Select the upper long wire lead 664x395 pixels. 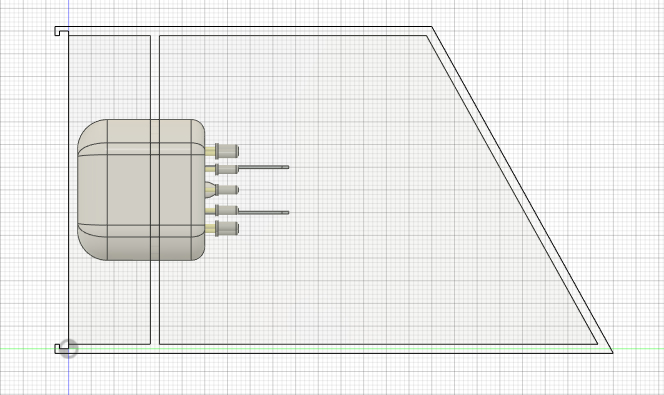tap(263, 167)
